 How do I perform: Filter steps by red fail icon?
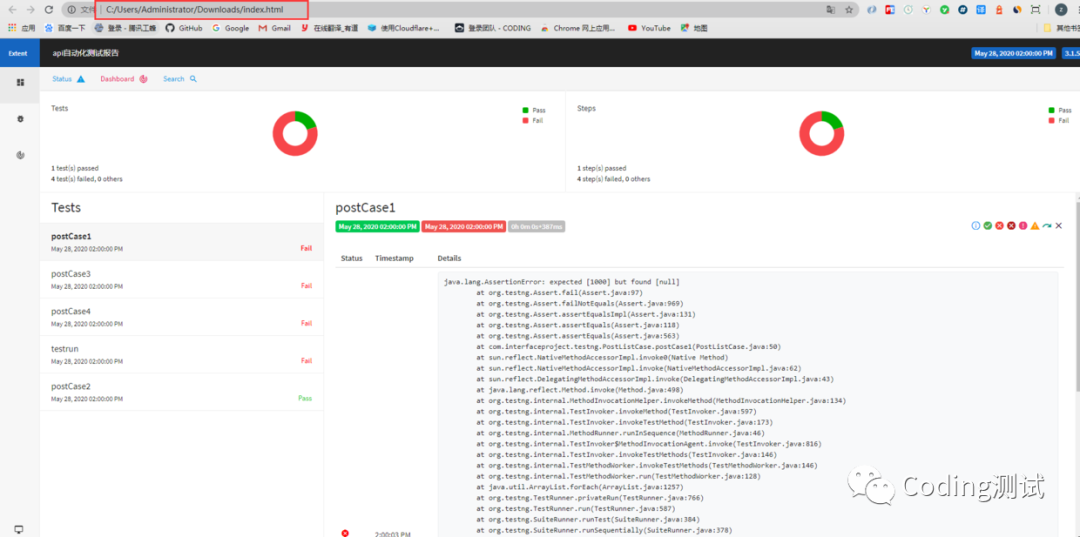999,226
